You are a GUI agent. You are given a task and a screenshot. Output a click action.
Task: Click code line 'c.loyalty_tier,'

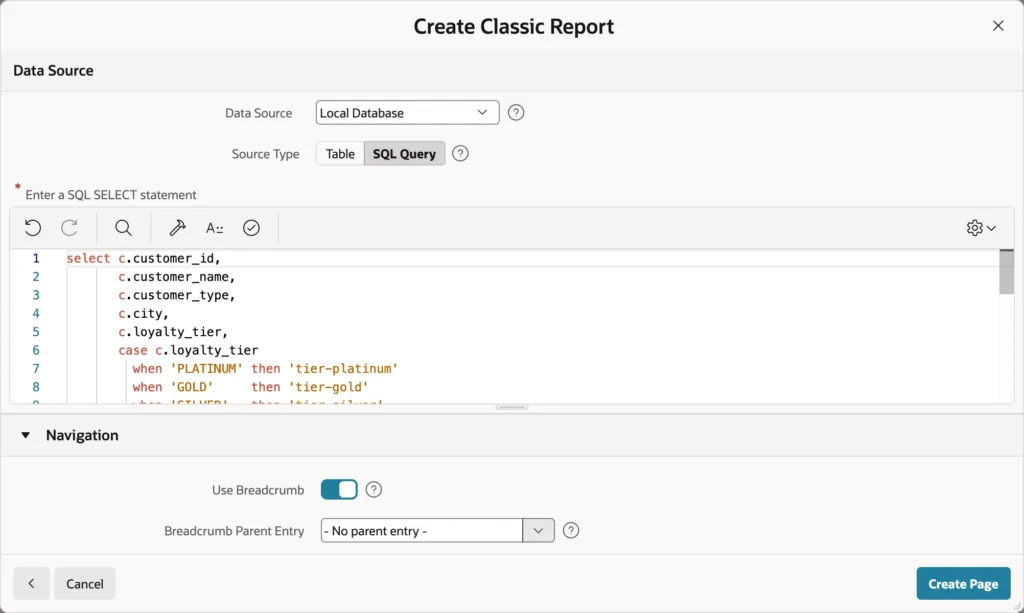173,332
